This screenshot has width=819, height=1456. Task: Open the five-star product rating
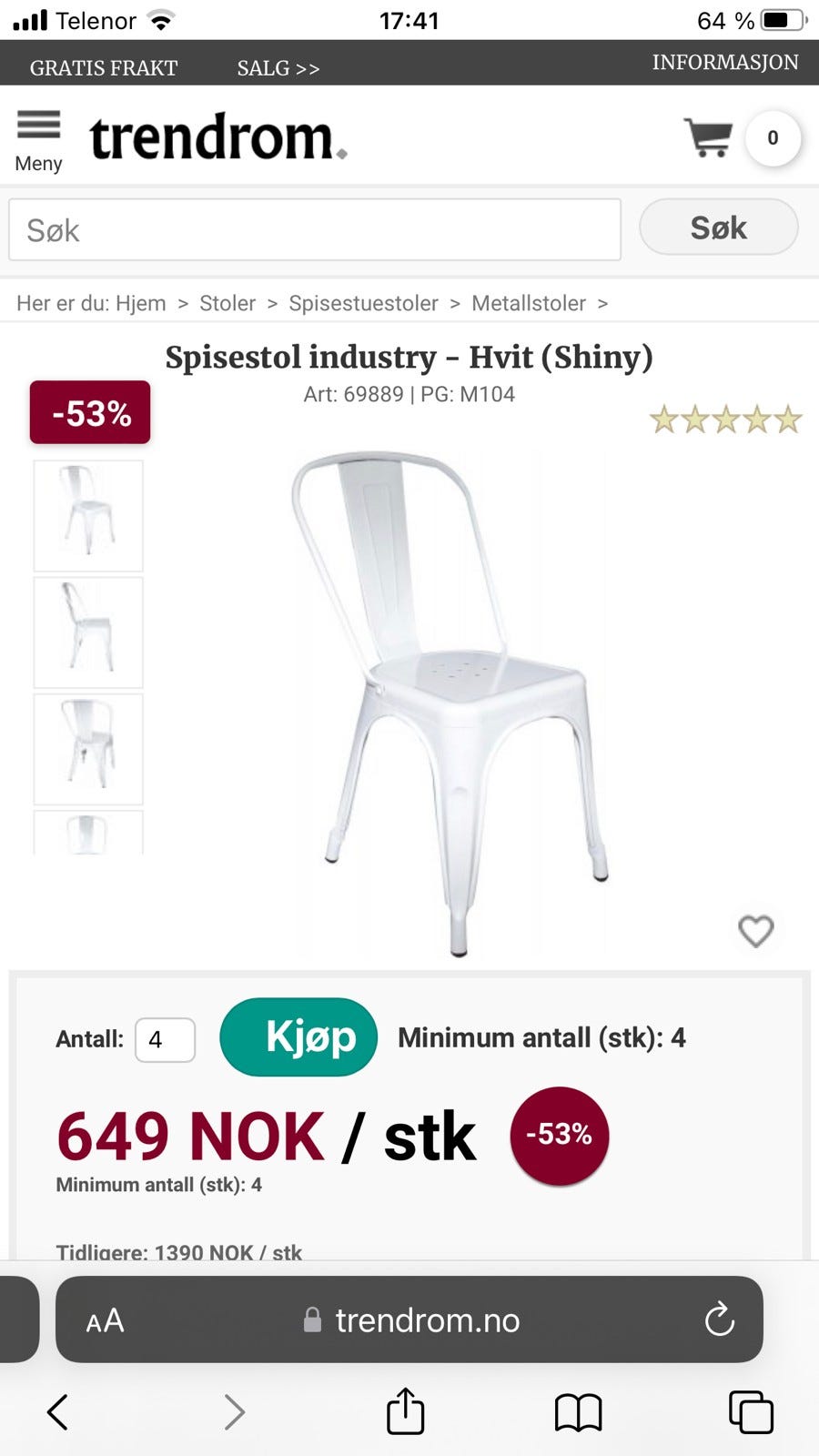(724, 420)
